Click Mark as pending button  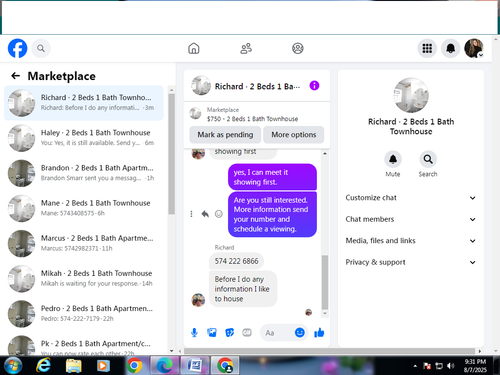(225, 135)
